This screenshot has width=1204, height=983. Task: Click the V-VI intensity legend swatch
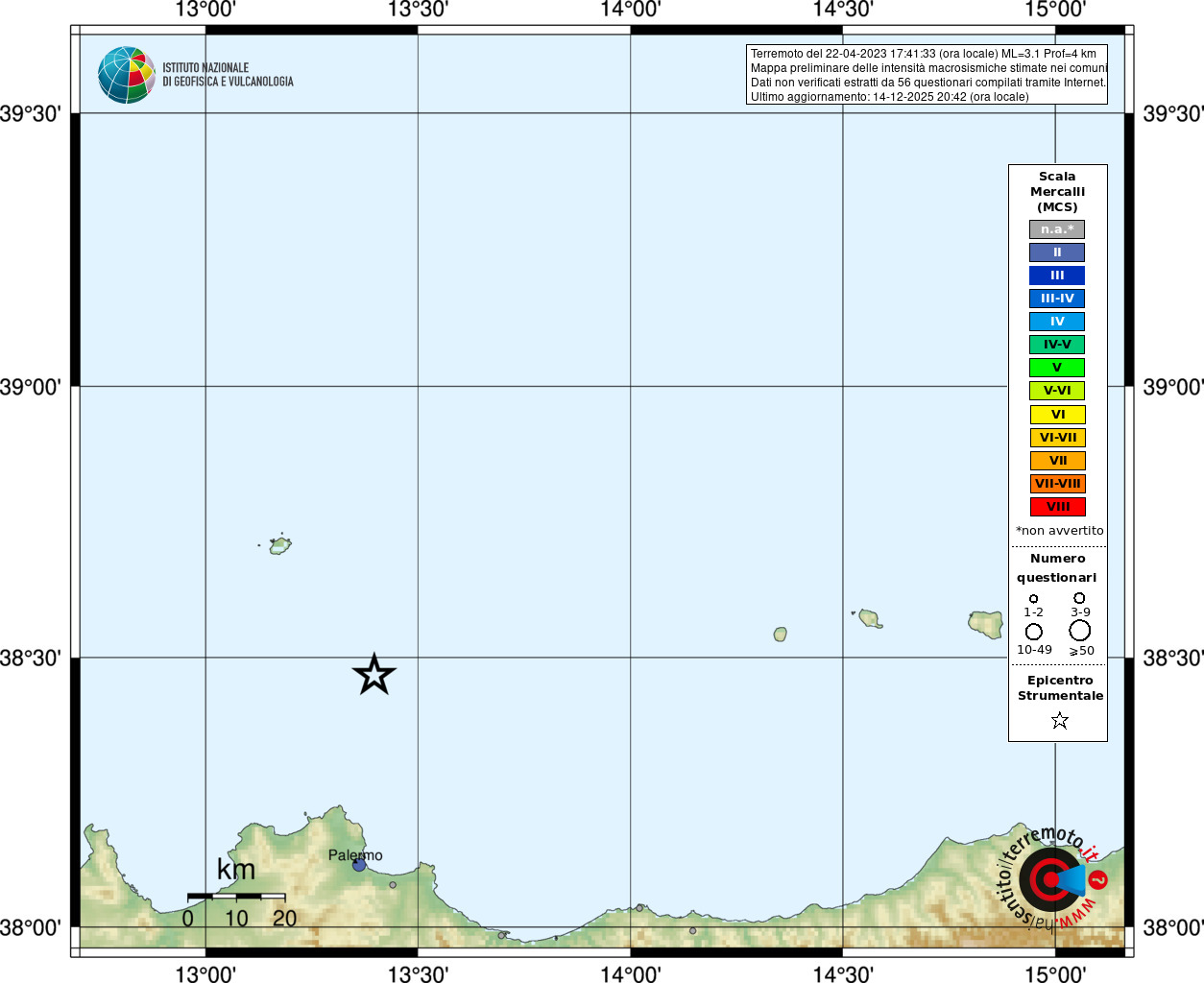point(1057,391)
